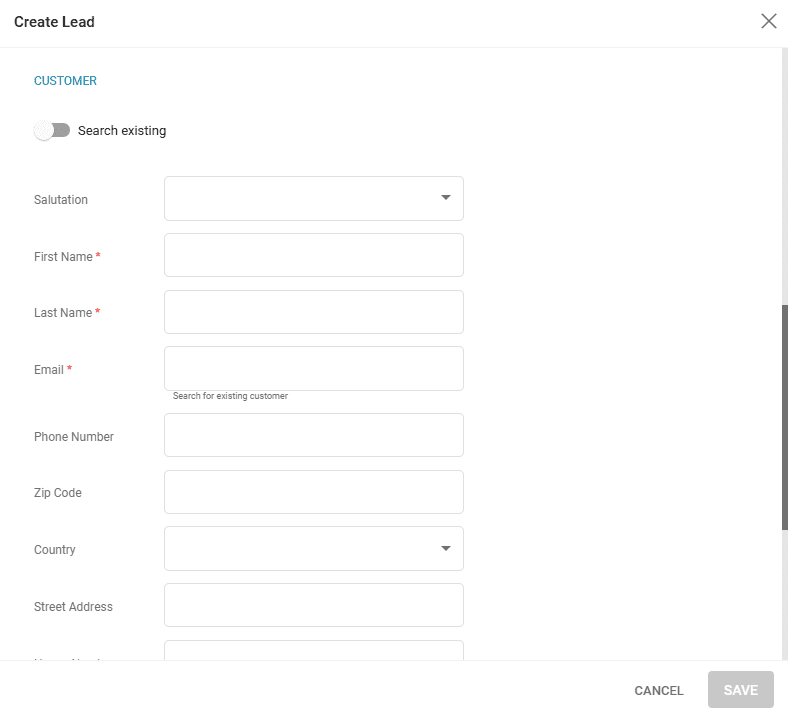Focus the Zip Code input
Image resolution: width=788 pixels, height=716 pixels.
coord(313,492)
